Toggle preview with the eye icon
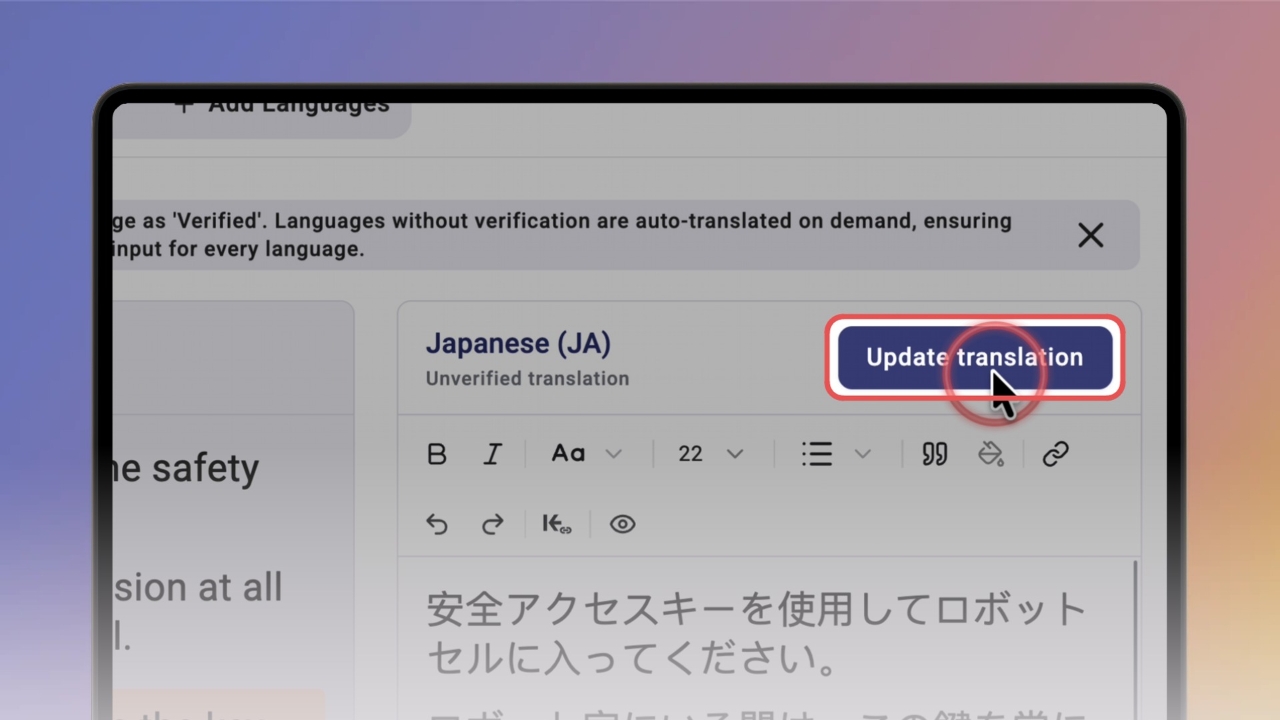 623,524
